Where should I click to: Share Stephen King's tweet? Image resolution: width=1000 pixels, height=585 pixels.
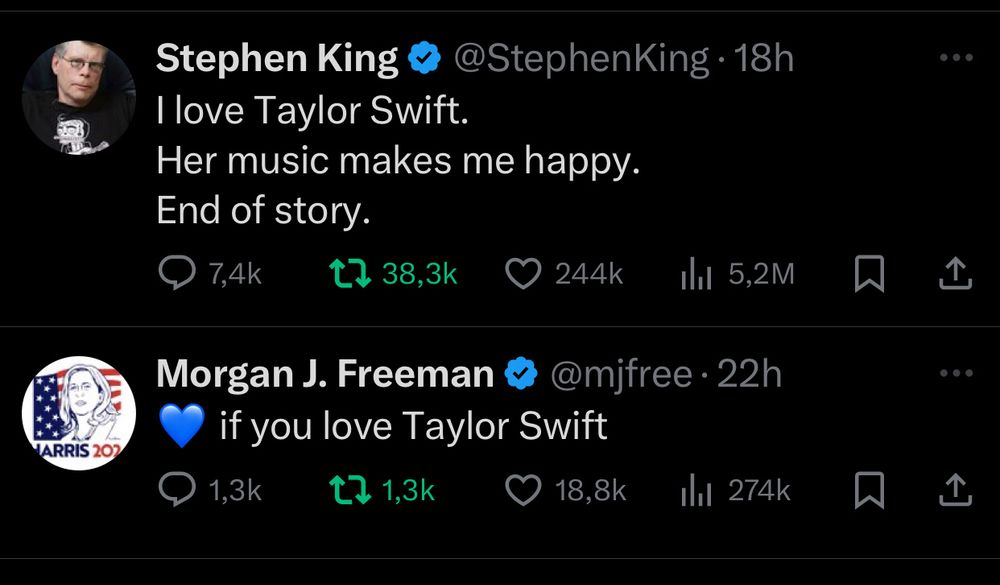pos(956,274)
